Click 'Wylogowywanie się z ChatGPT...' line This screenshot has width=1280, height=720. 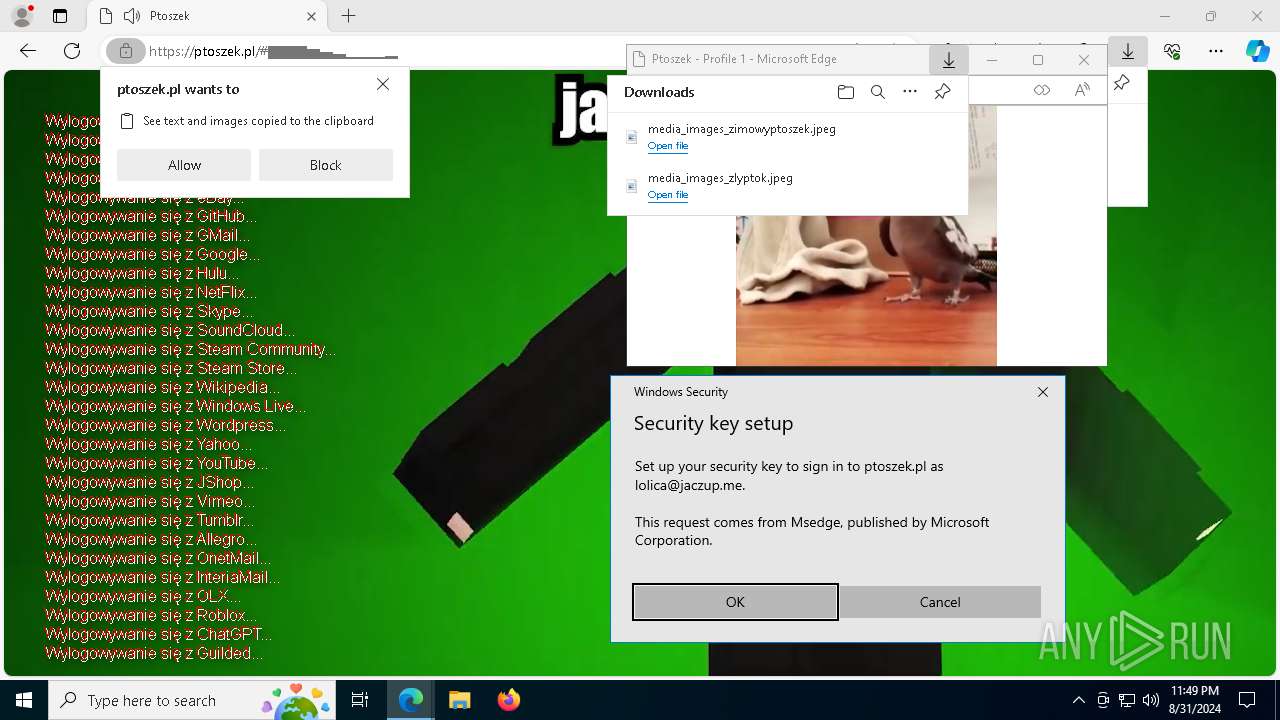pyautogui.click(x=158, y=635)
